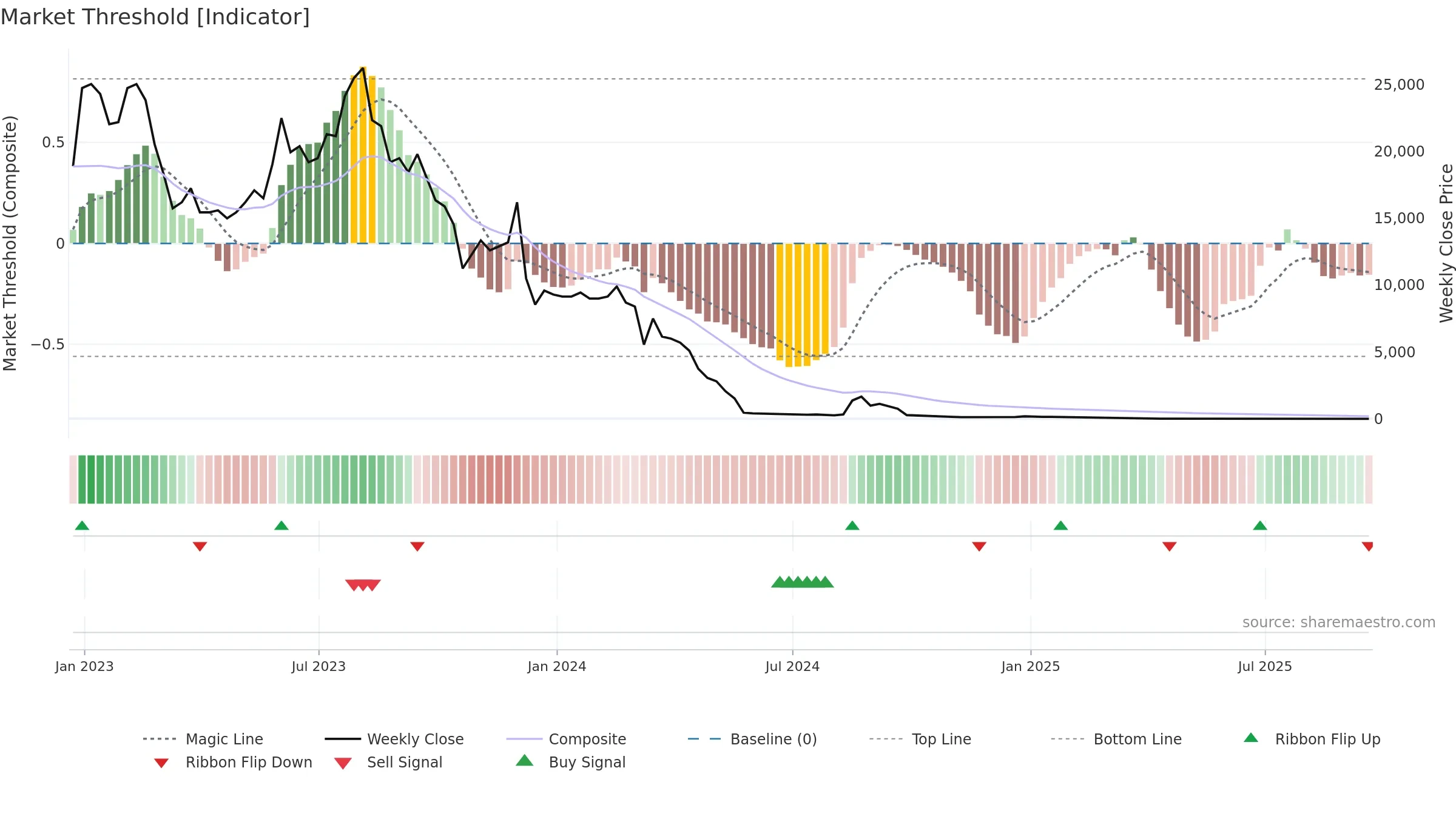Click the green buy signal cluster at Jul 2024

803,582
